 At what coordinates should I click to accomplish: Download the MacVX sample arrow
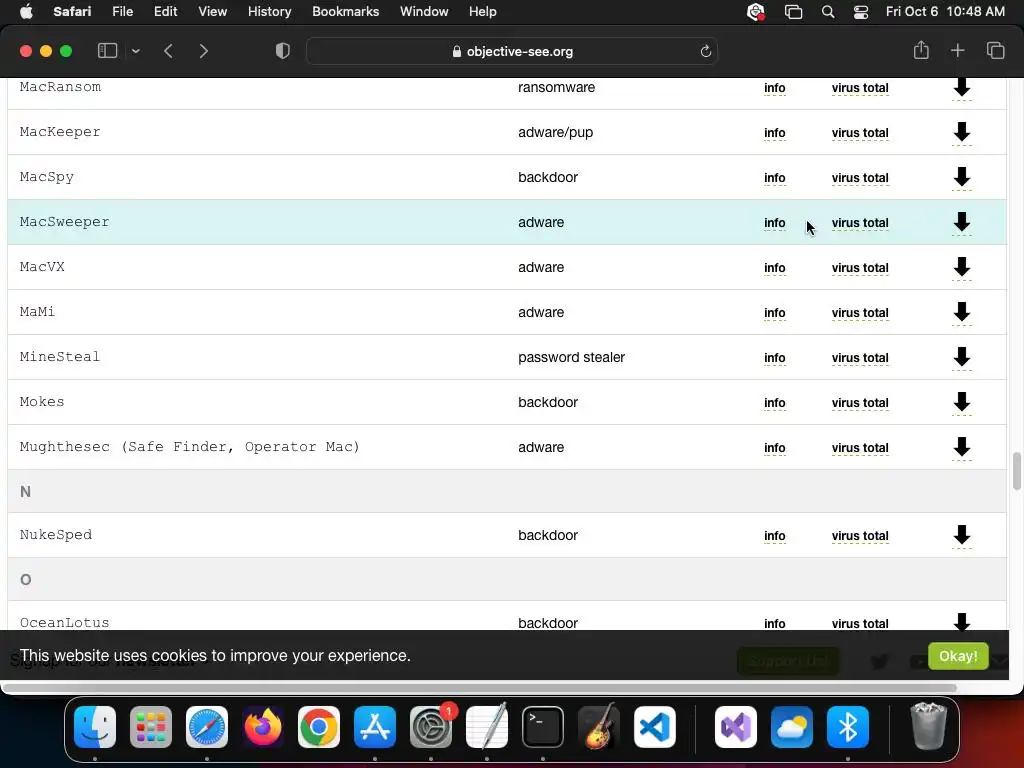(961, 267)
